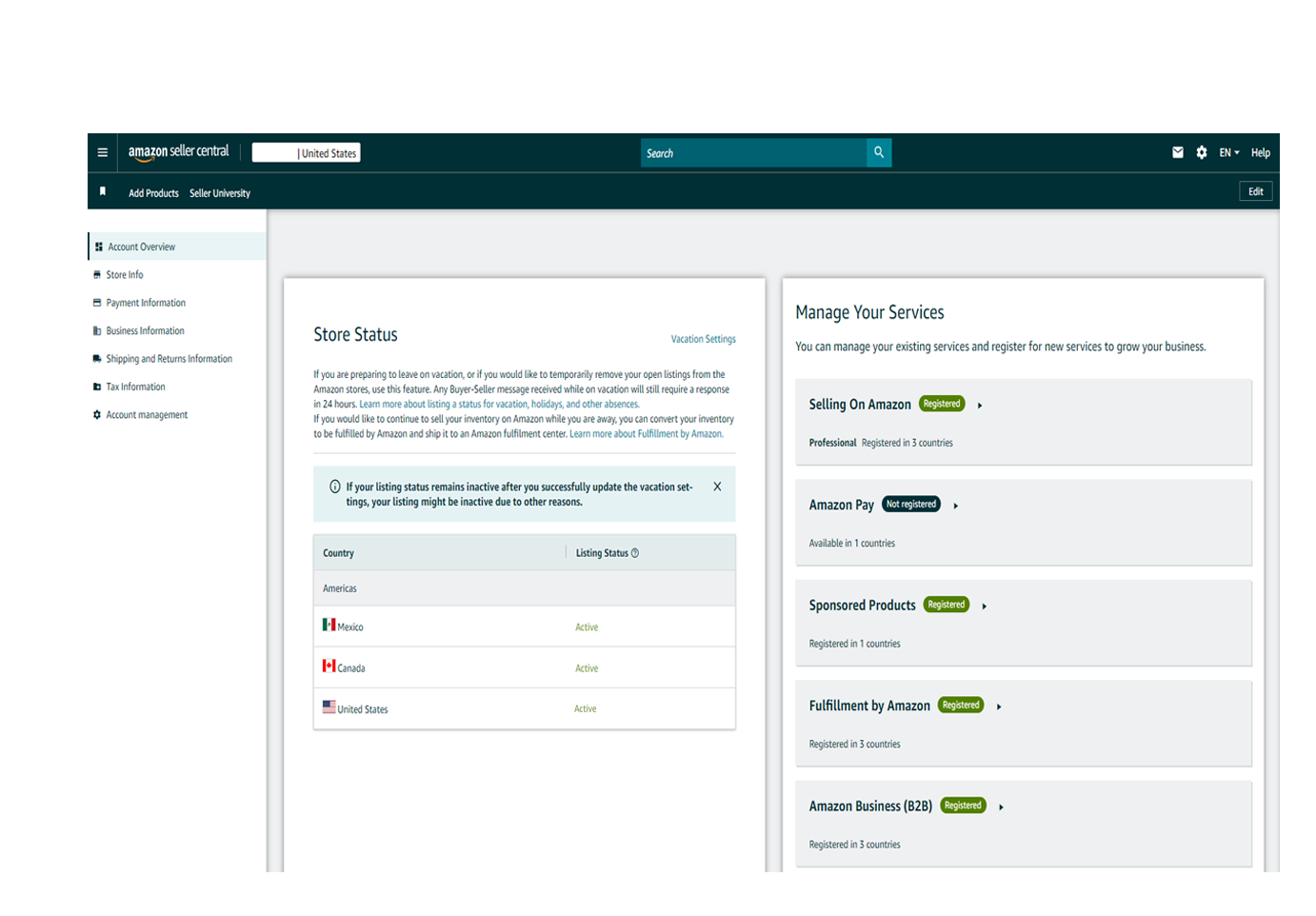The height and width of the screenshot is (916, 1316).
Task: Click the Edit button in the favorites bar
Action: coord(1256,191)
